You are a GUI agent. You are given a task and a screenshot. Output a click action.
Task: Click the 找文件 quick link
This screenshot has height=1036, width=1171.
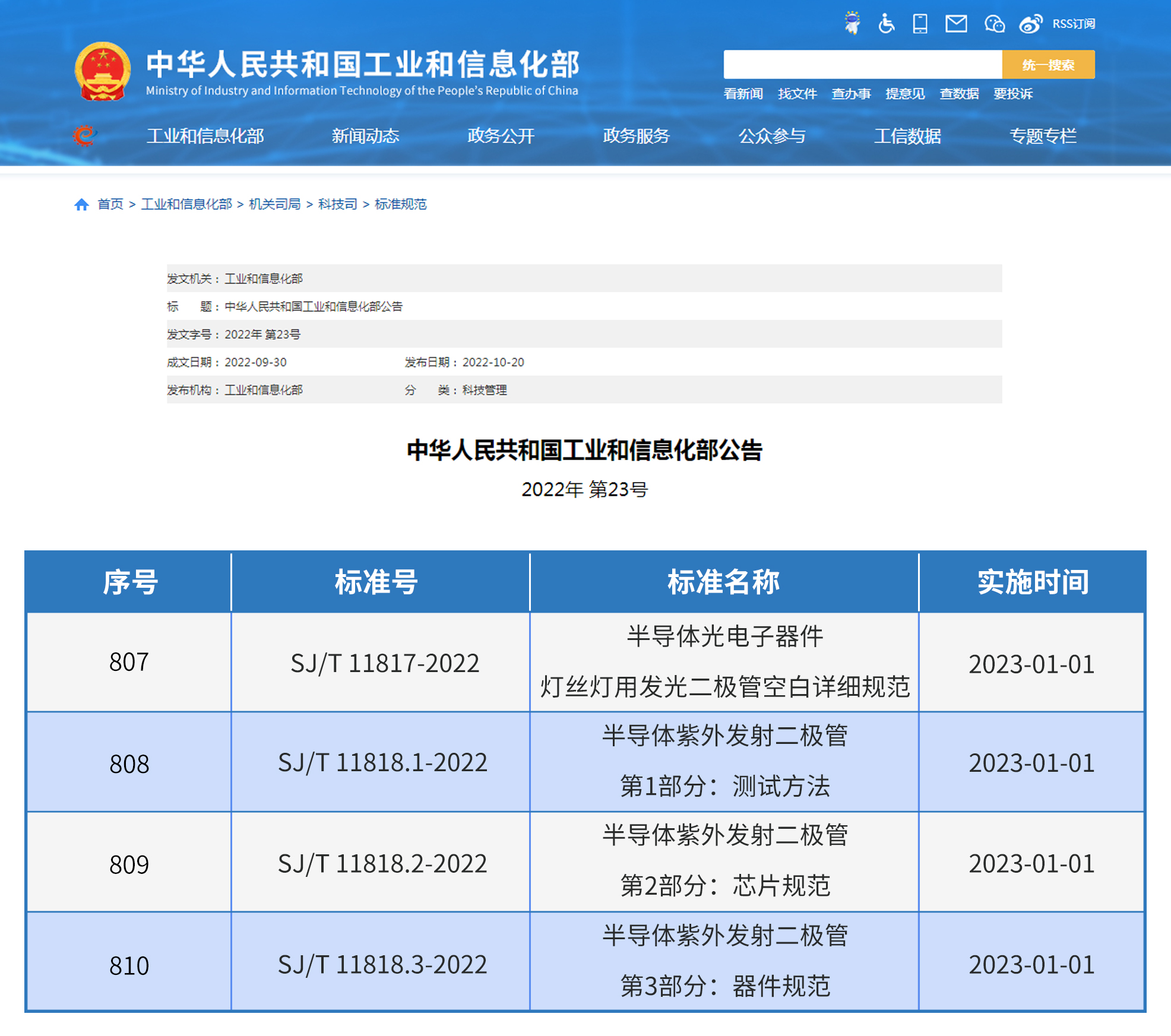pyautogui.click(x=797, y=94)
